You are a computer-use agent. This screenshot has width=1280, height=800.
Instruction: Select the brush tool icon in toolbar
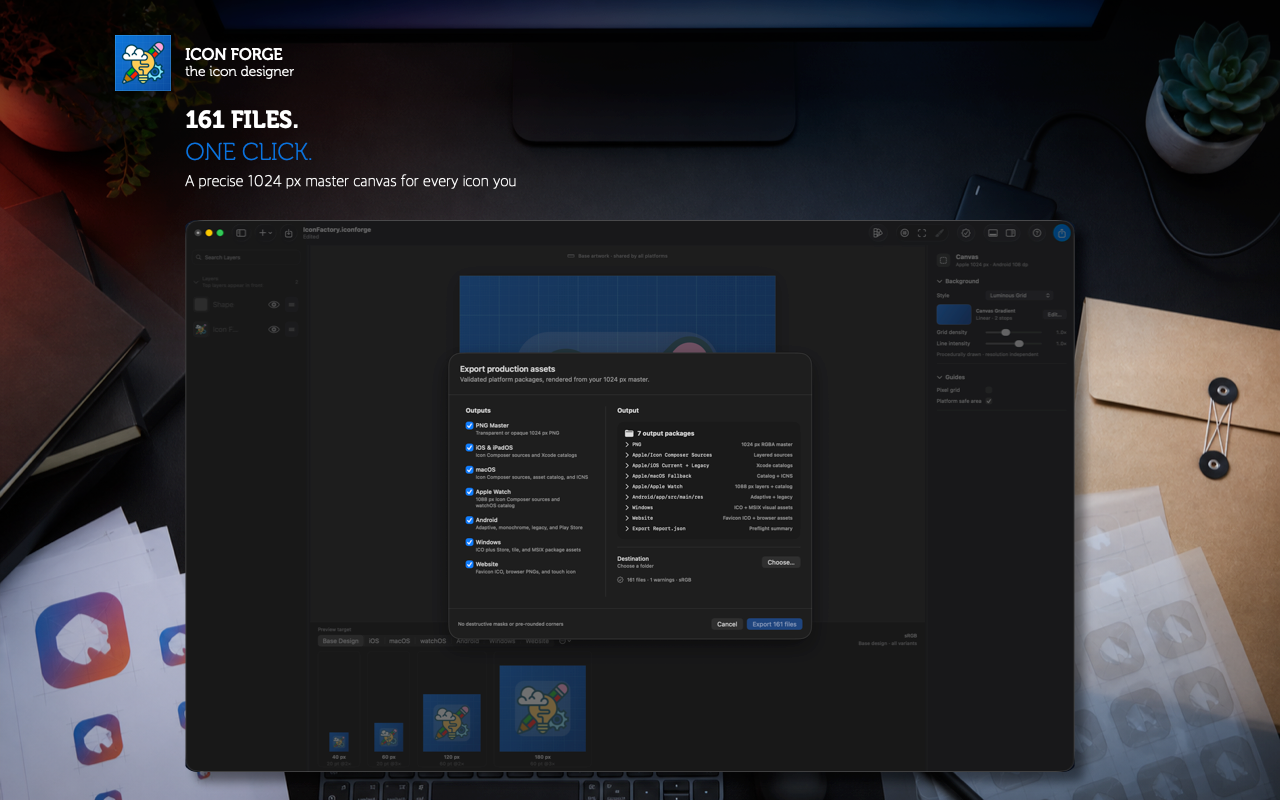pos(939,233)
